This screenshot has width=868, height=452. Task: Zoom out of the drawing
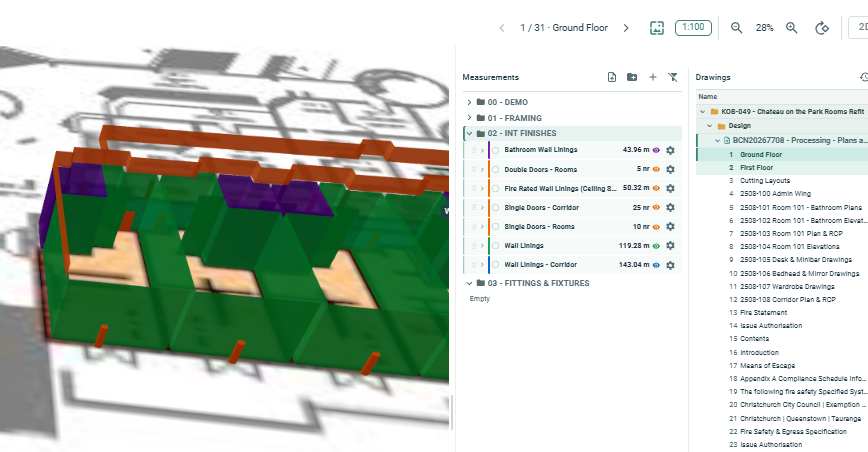pyautogui.click(x=736, y=28)
